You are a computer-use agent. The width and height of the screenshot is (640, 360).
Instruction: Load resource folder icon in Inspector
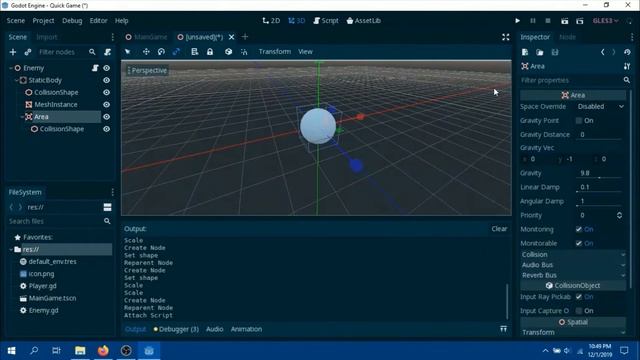pos(540,52)
